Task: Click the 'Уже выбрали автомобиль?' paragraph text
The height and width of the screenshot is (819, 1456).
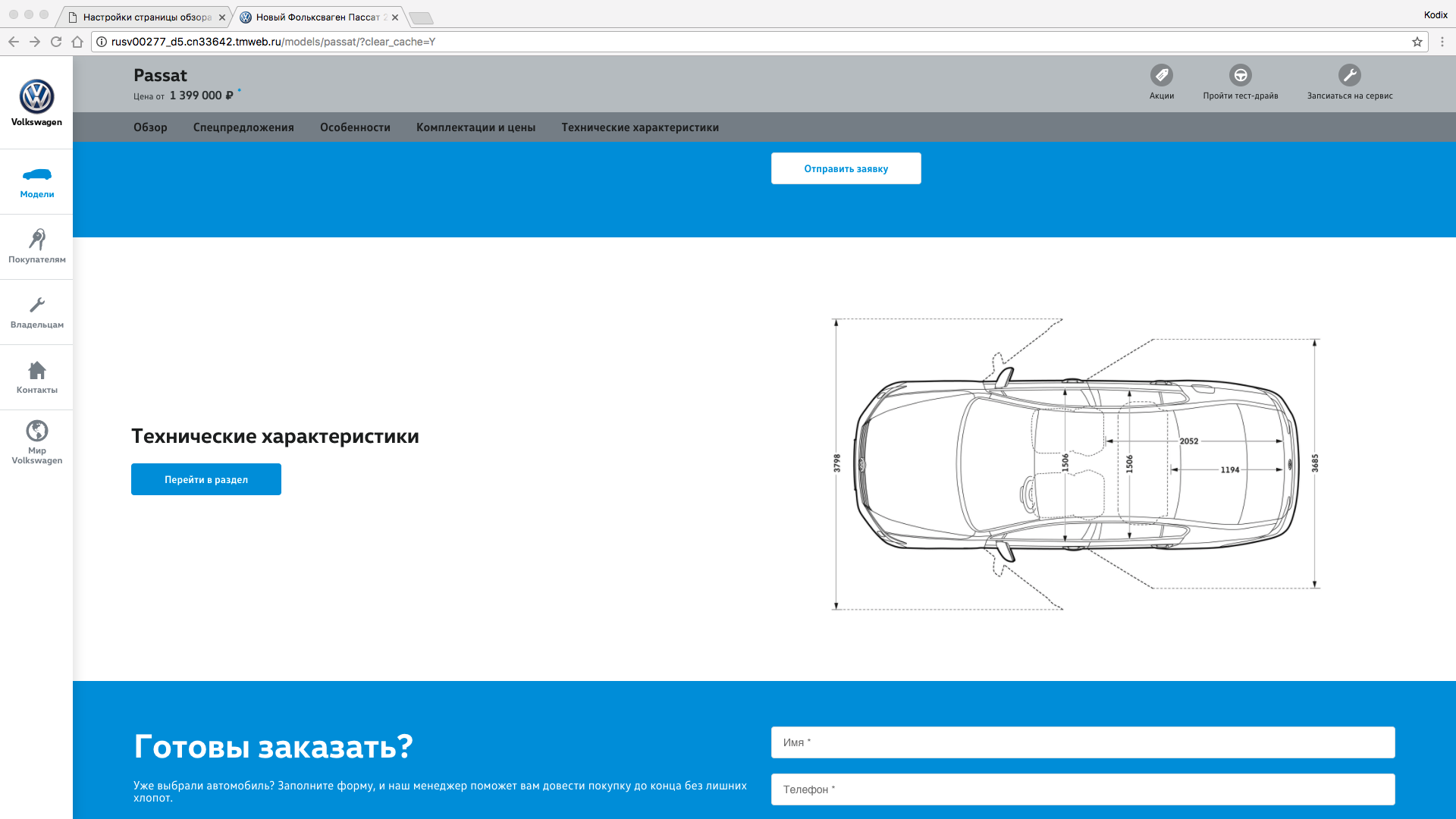Action: pyautogui.click(x=440, y=791)
